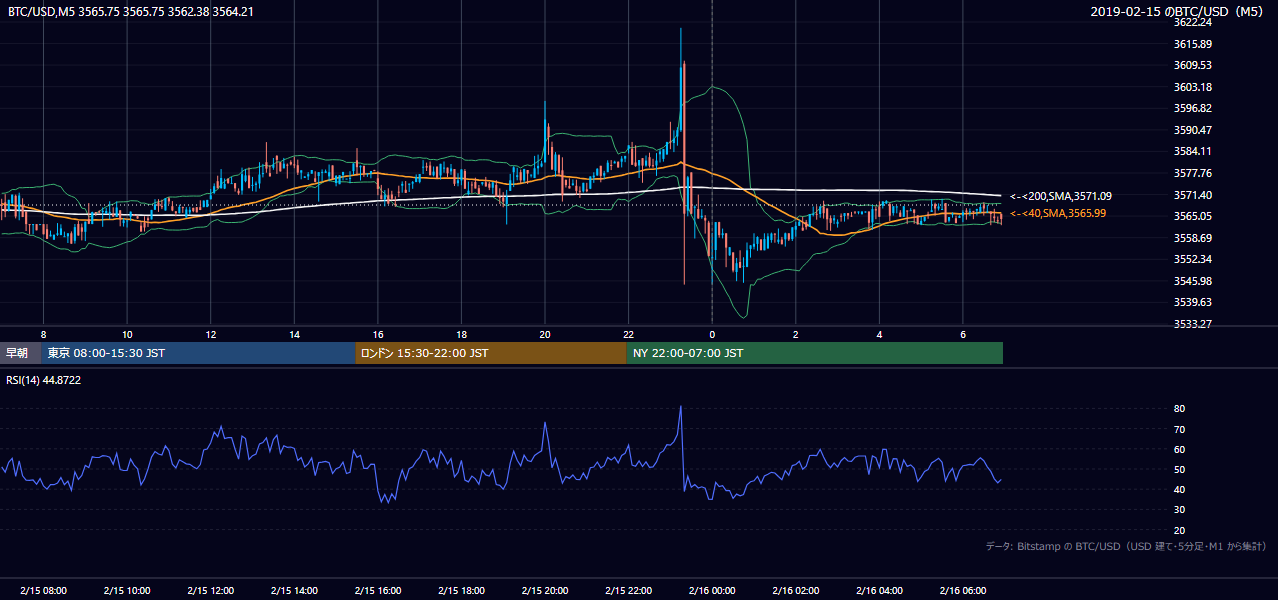Click the 200 SMA 3571.09 label
Viewport: 1278px width, 600px height.
(1062, 197)
